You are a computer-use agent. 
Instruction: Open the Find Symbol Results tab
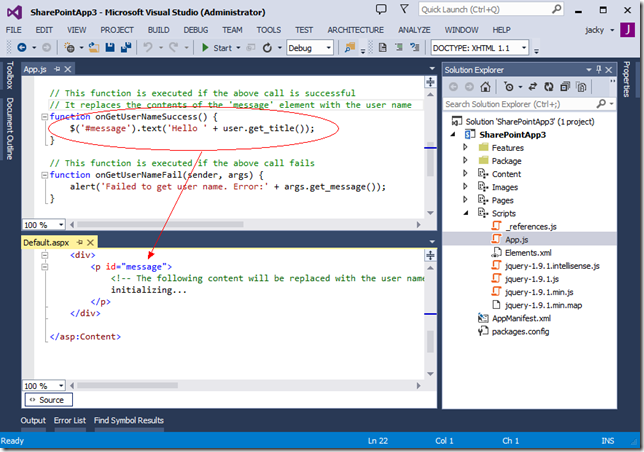point(129,420)
